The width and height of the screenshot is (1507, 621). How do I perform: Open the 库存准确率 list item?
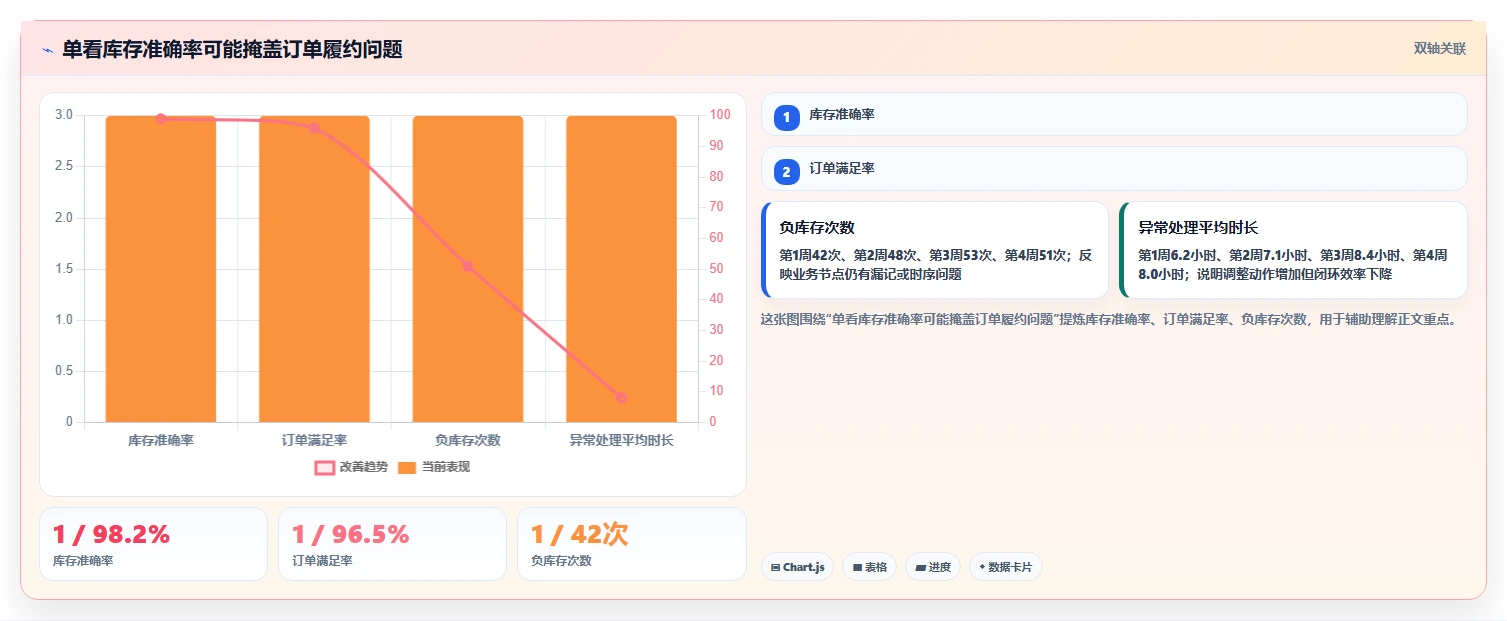pos(1114,114)
